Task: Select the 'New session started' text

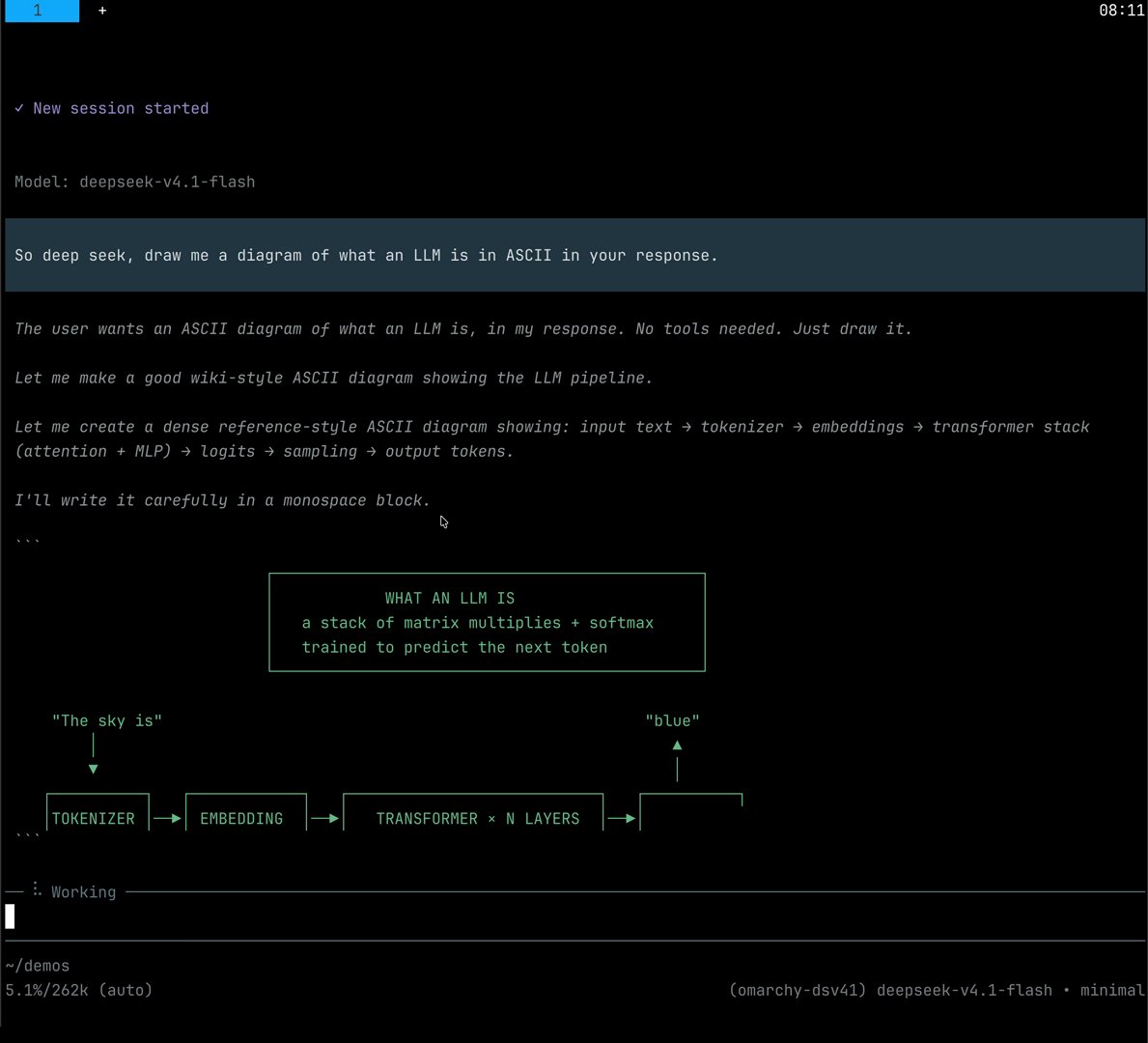Action: [x=121, y=108]
